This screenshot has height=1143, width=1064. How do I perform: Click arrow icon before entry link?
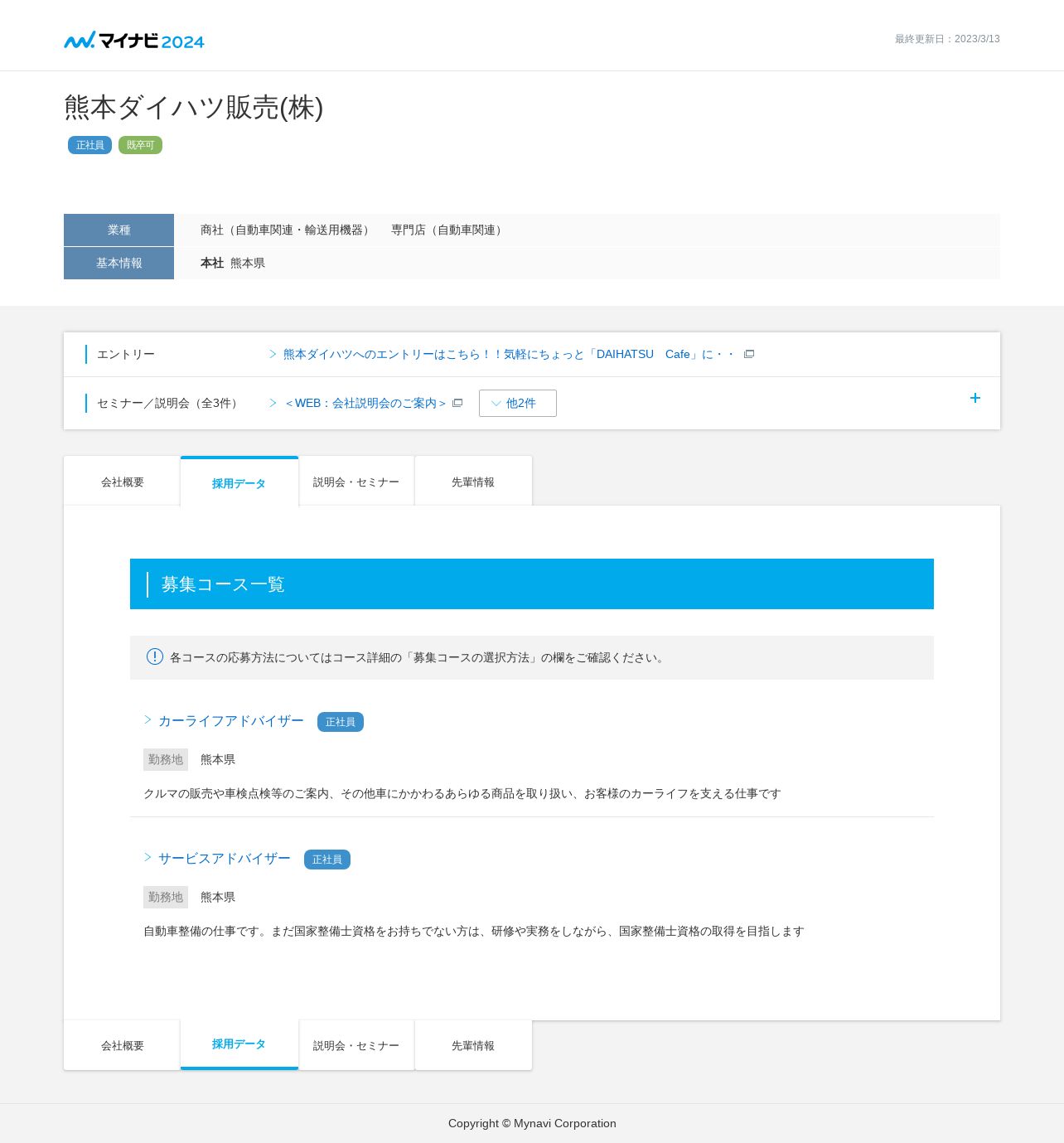tap(273, 354)
